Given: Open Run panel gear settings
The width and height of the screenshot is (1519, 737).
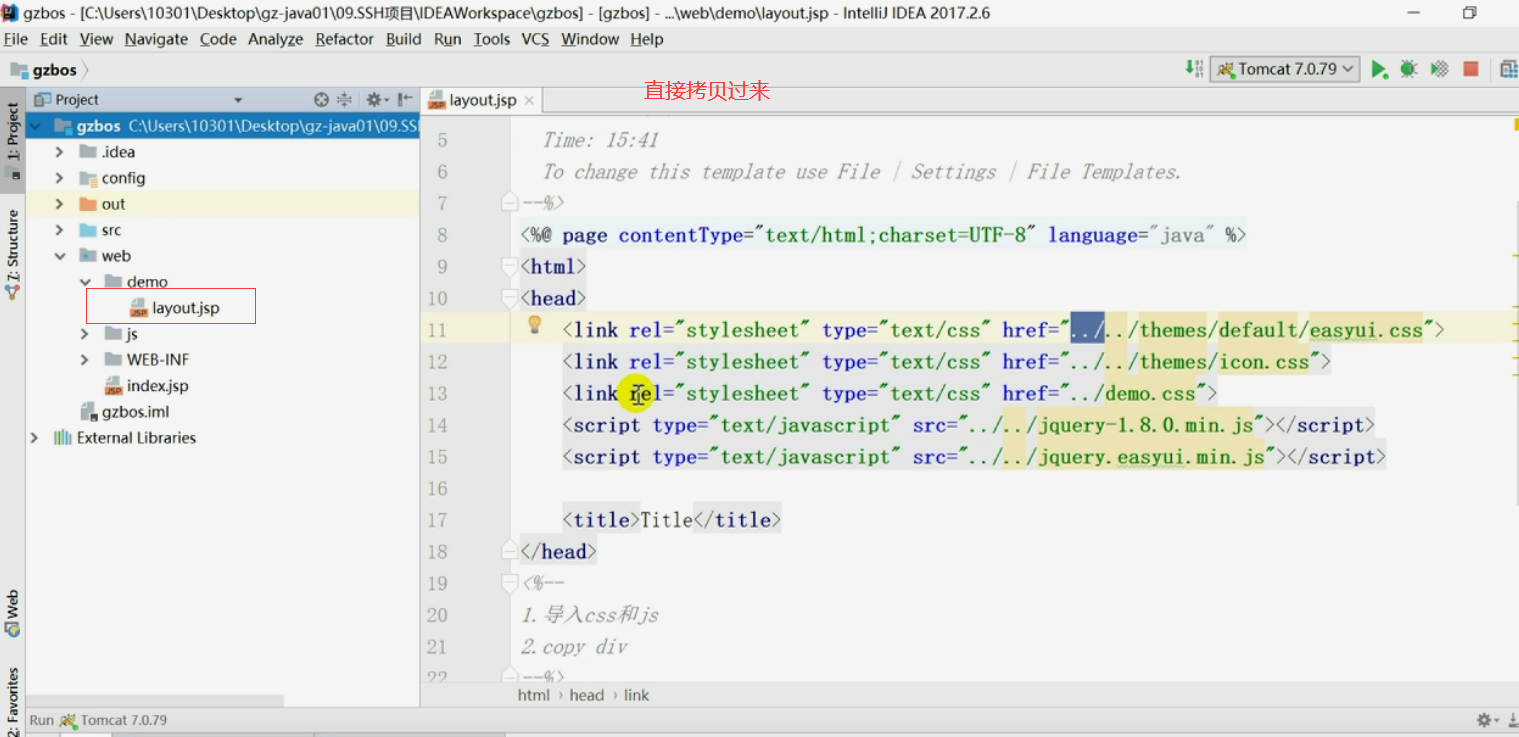Looking at the screenshot, I should click(1486, 720).
